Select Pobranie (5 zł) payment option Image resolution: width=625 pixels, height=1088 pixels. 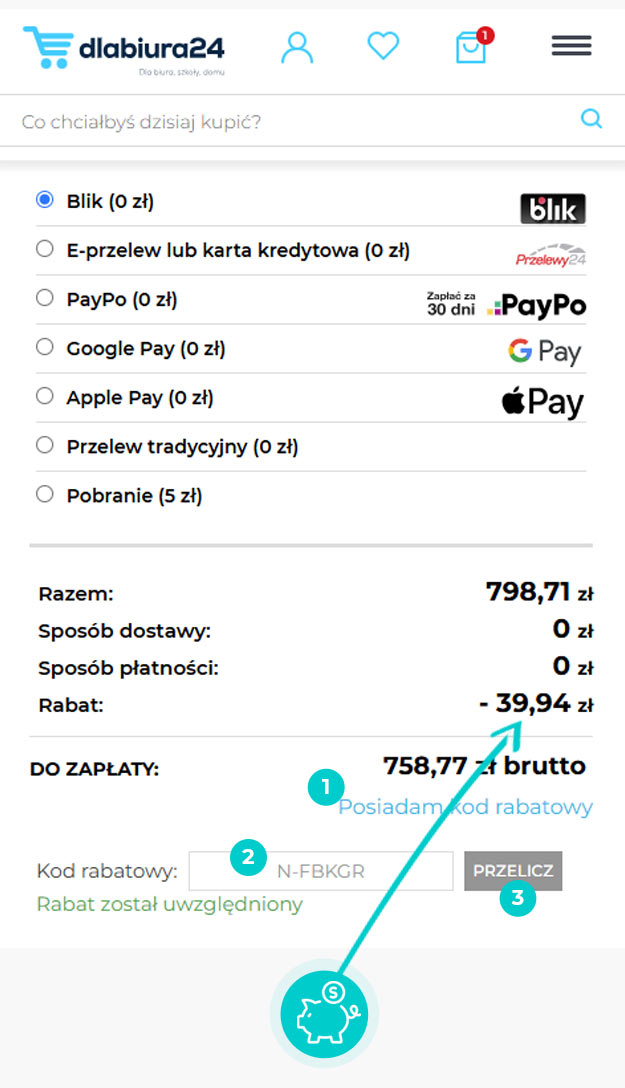pos(44,494)
